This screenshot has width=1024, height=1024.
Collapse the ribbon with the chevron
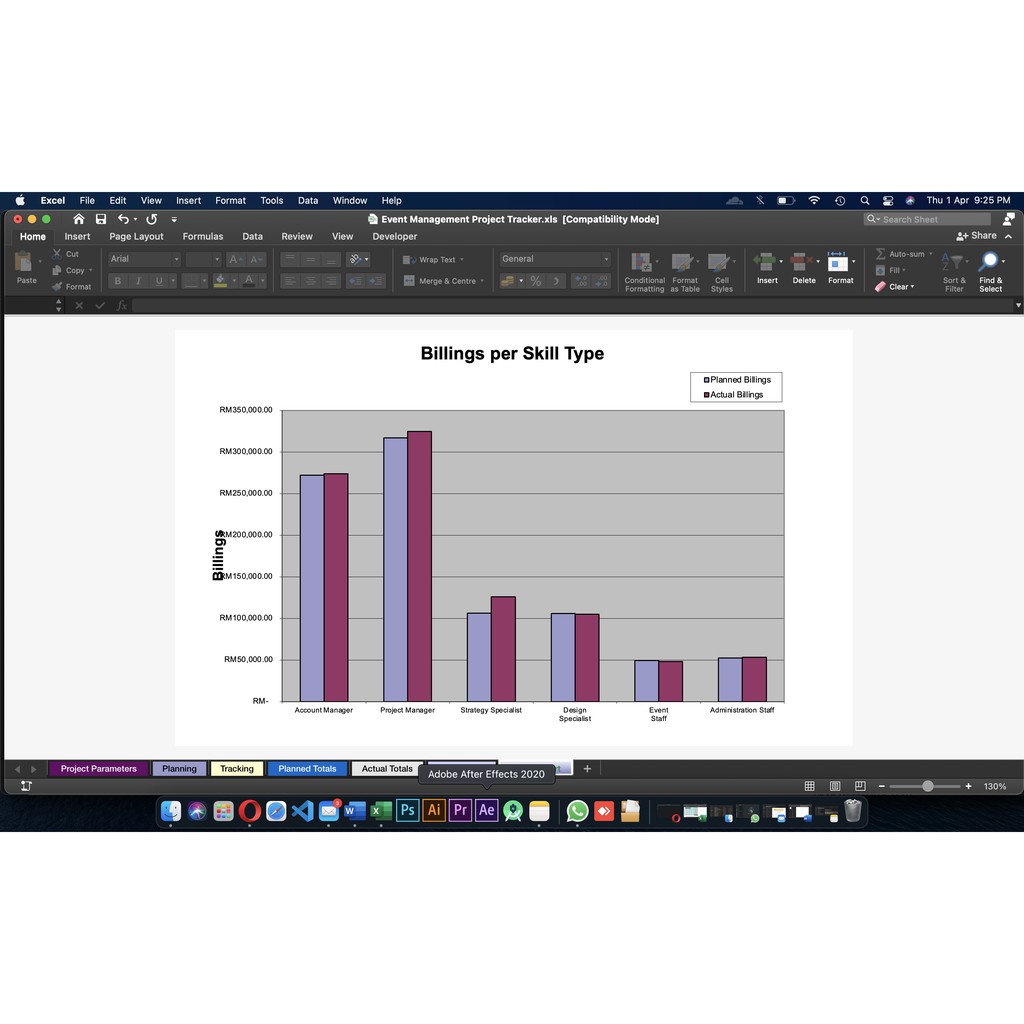click(1008, 236)
